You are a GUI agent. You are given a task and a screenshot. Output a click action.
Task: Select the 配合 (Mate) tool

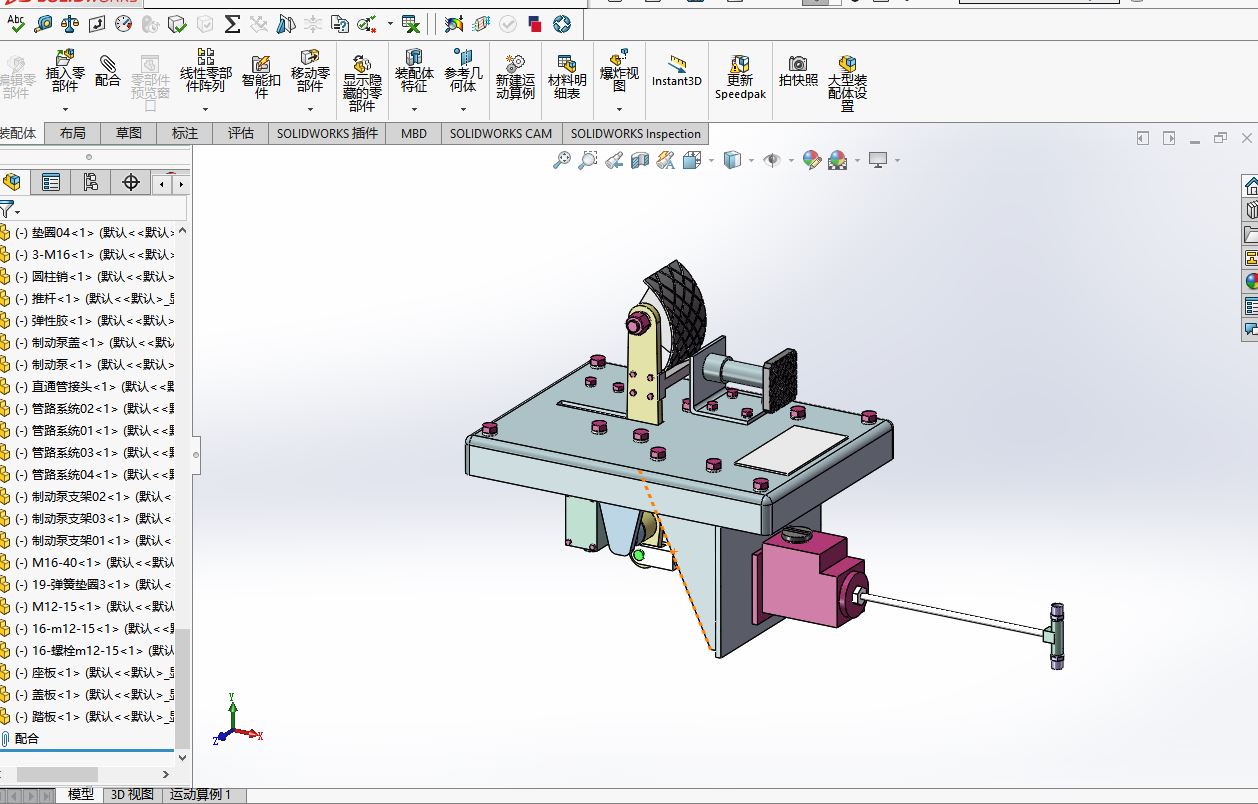(x=108, y=70)
